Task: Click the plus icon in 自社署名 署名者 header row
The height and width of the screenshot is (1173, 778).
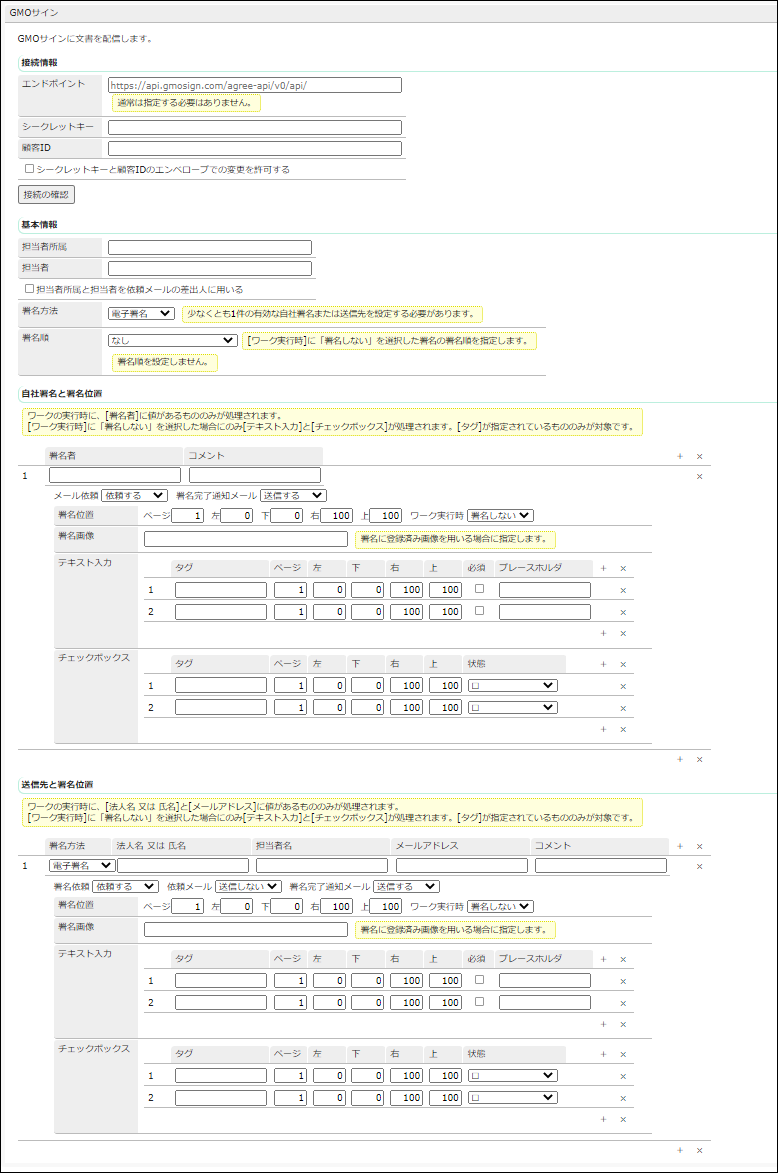Action: point(680,456)
